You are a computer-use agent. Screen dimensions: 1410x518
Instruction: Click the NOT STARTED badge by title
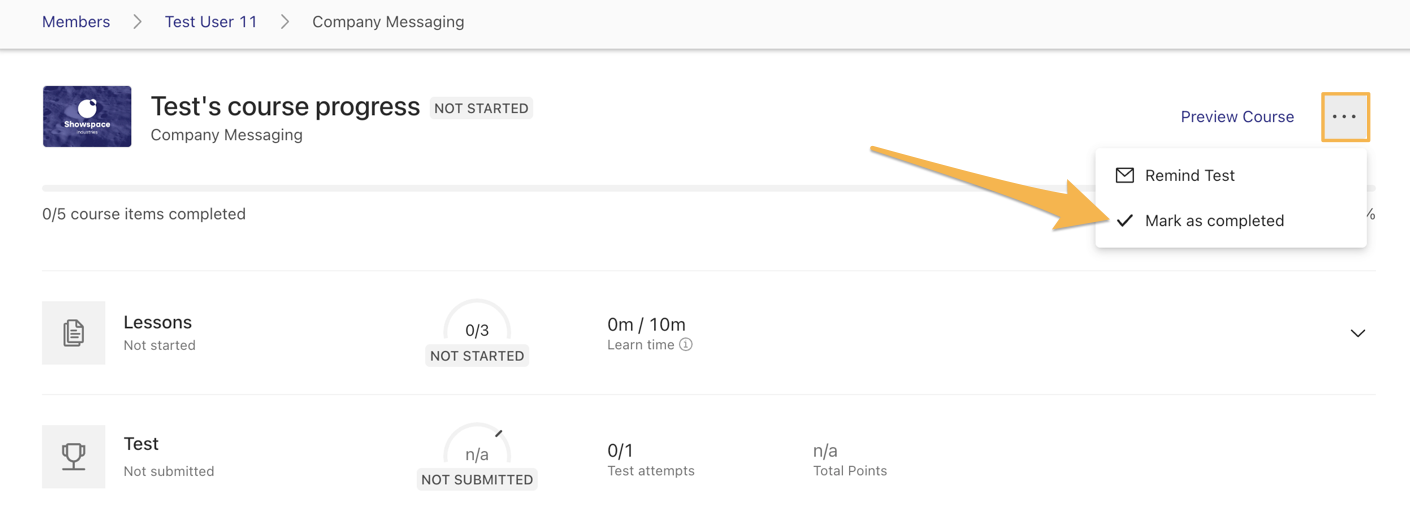(481, 108)
